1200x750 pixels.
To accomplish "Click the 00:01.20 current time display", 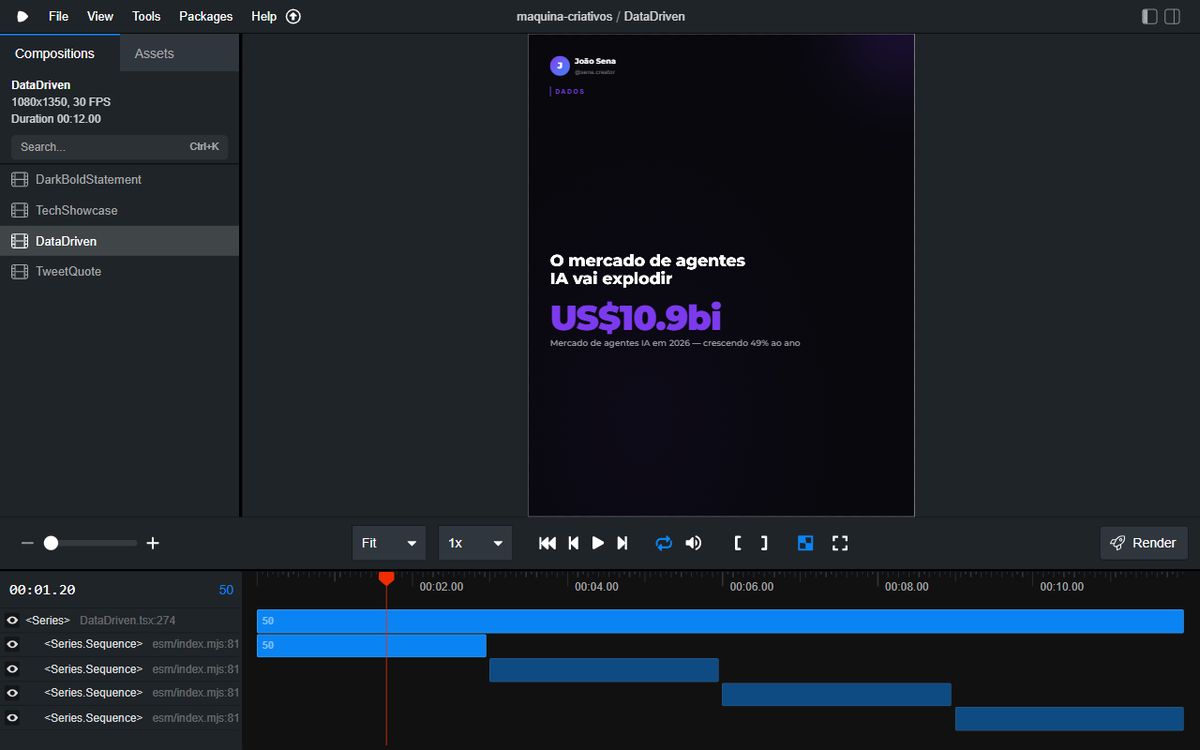I will click(42, 590).
